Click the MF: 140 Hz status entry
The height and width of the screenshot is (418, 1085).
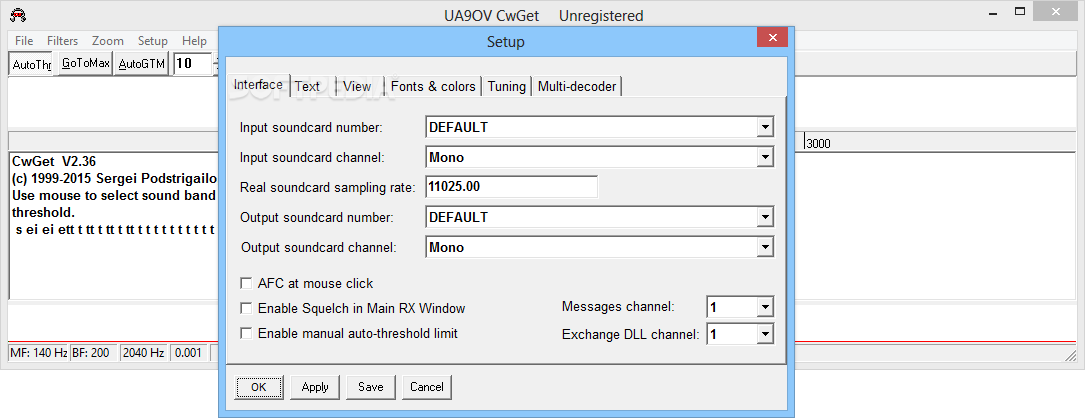pos(39,353)
